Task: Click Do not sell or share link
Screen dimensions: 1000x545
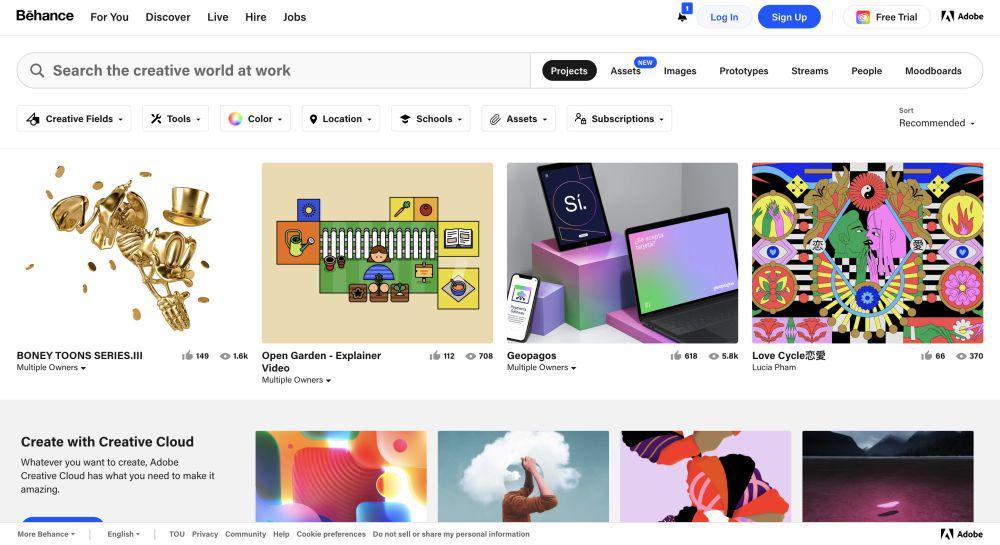Action: click(x=451, y=534)
